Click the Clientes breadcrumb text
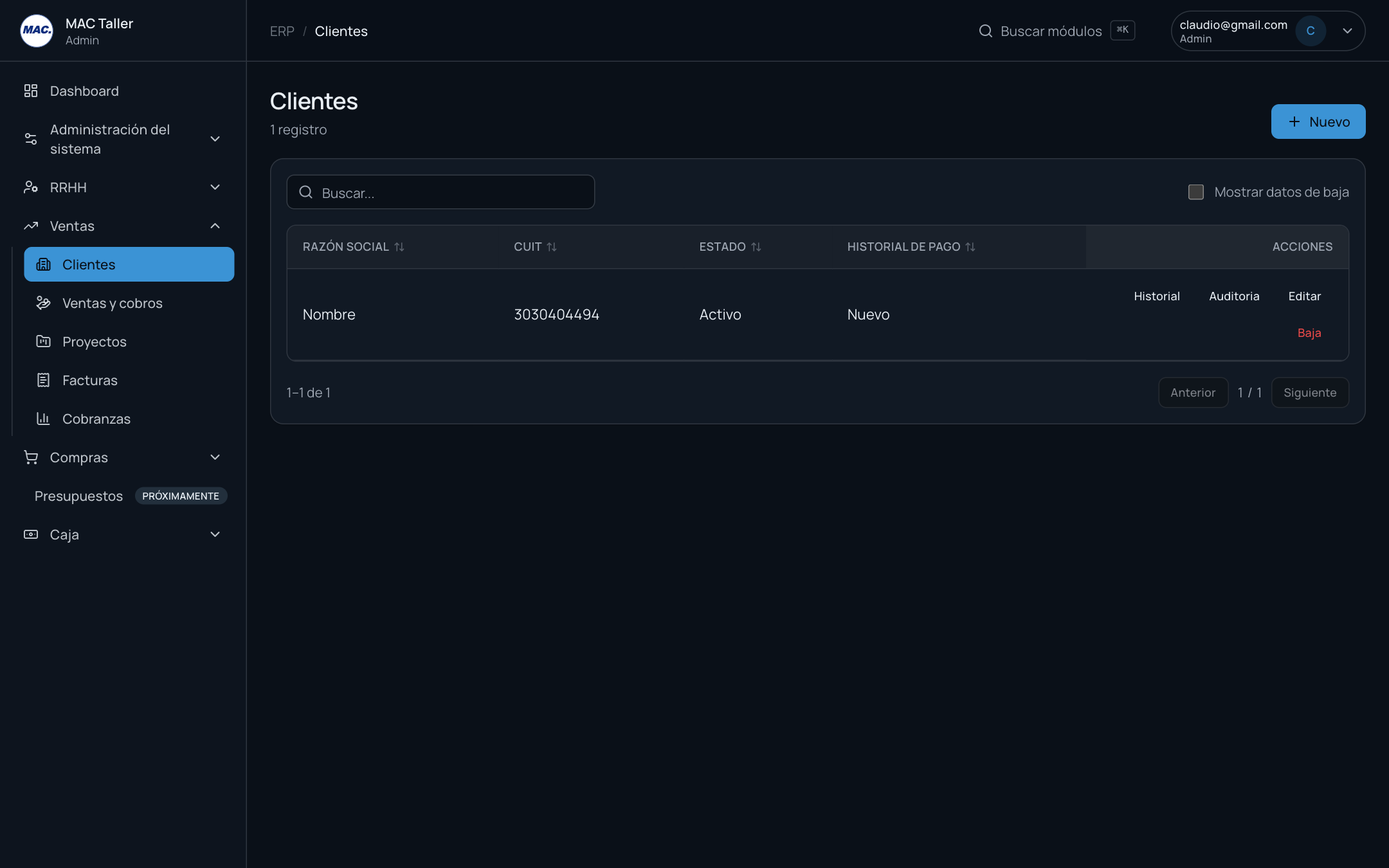The image size is (1389, 868). point(341,31)
